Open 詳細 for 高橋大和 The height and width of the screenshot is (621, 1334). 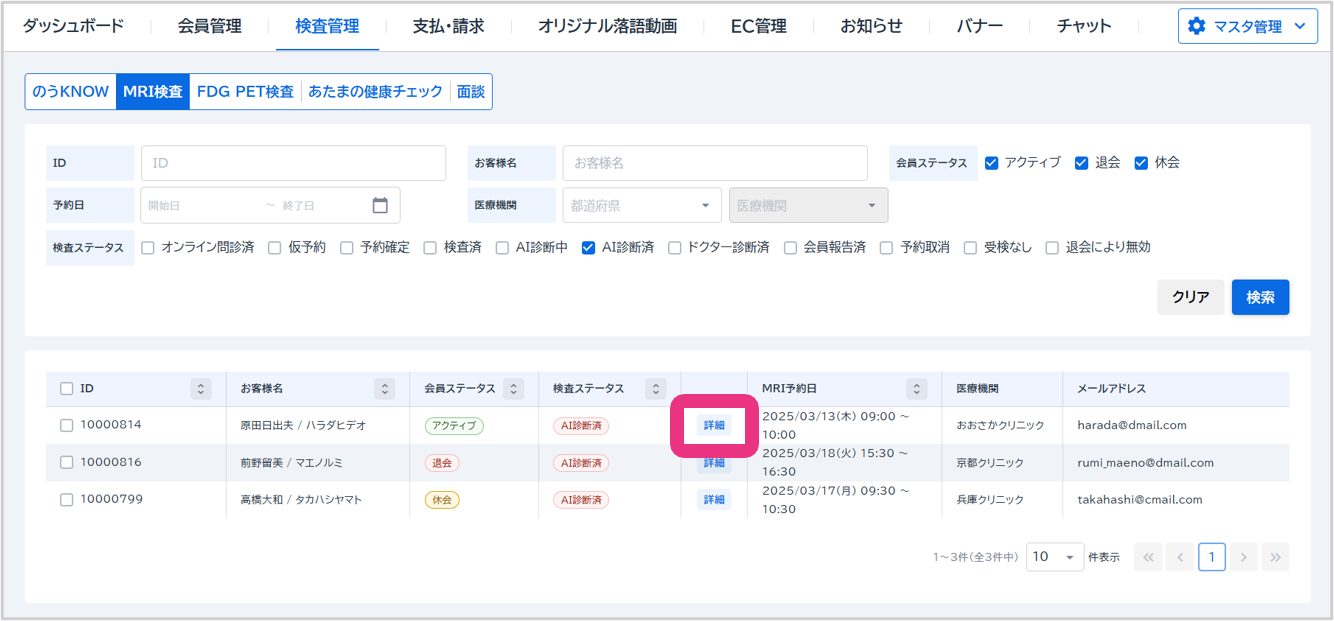tap(714, 500)
